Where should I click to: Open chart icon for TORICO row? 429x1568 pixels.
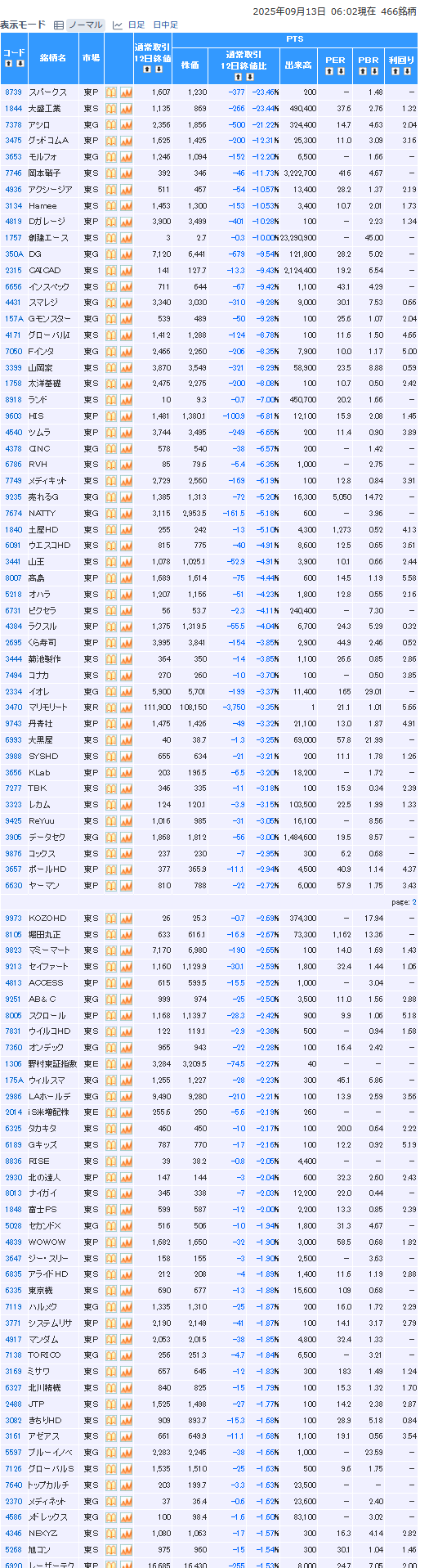[126, 1355]
